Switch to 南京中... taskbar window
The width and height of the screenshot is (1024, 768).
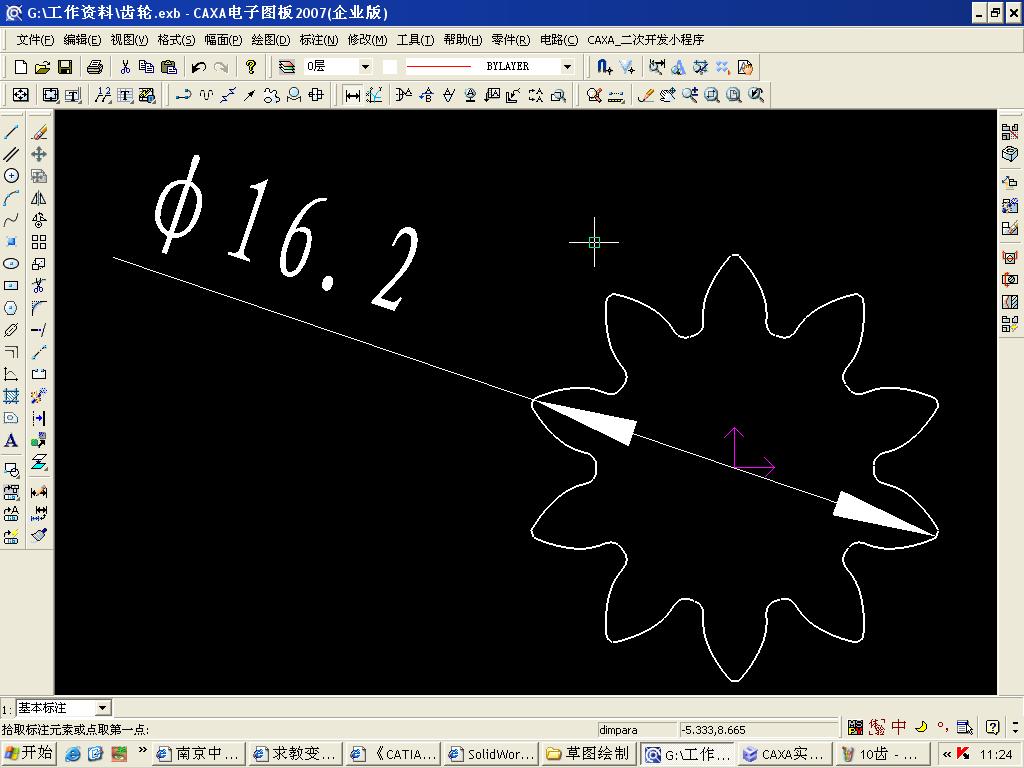[199, 754]
